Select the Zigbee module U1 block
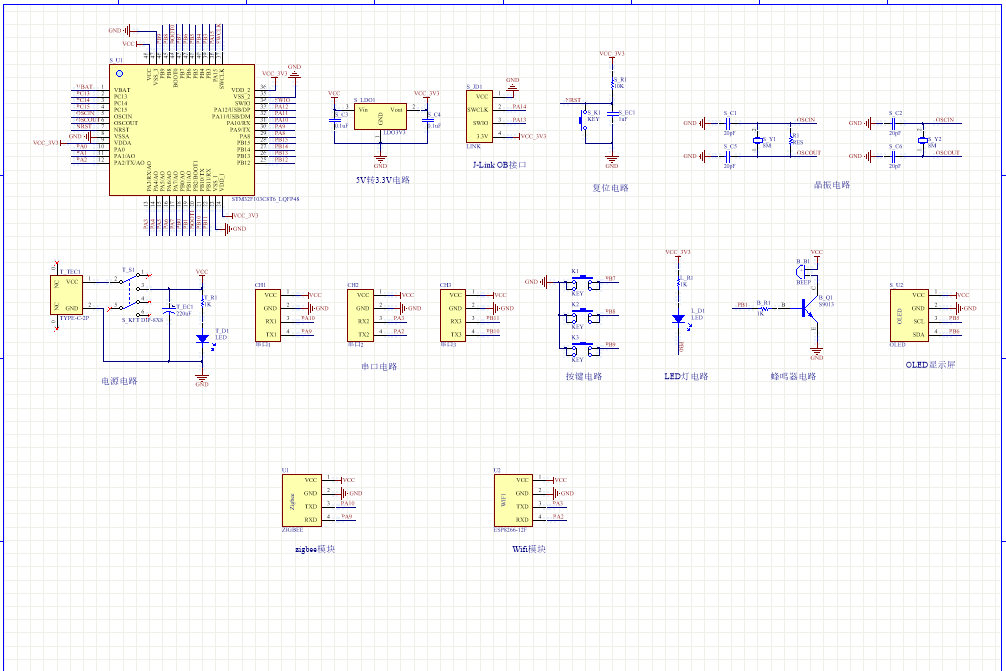The height and width of the screenshot is (671, 1006). click(x=301, y=500)
